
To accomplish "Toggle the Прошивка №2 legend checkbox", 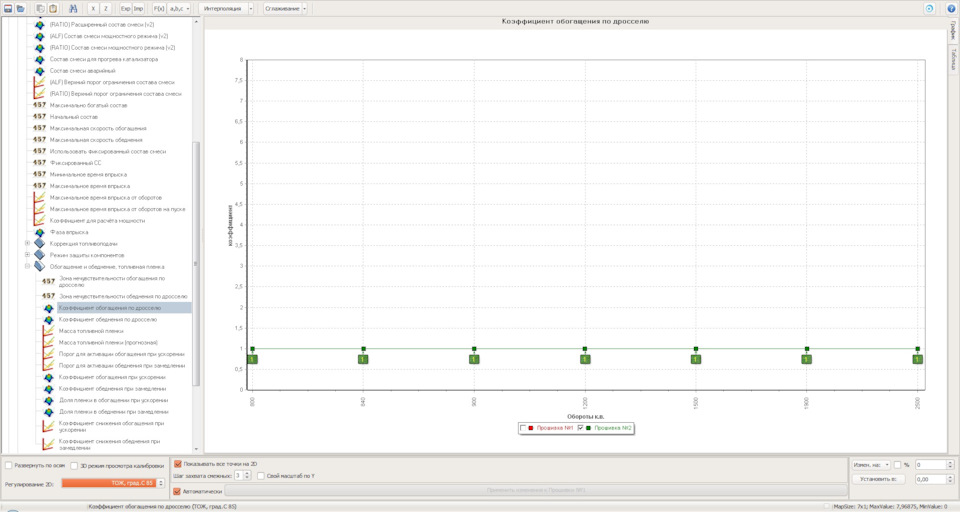I will tap(580, 428).
